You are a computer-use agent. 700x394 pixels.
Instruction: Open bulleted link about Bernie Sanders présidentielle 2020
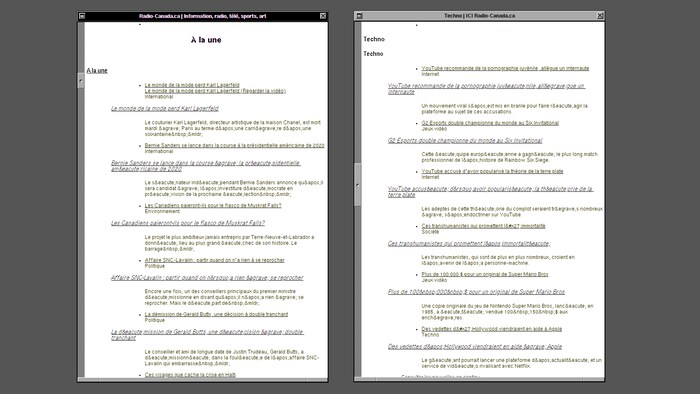(x=234, y=145)
